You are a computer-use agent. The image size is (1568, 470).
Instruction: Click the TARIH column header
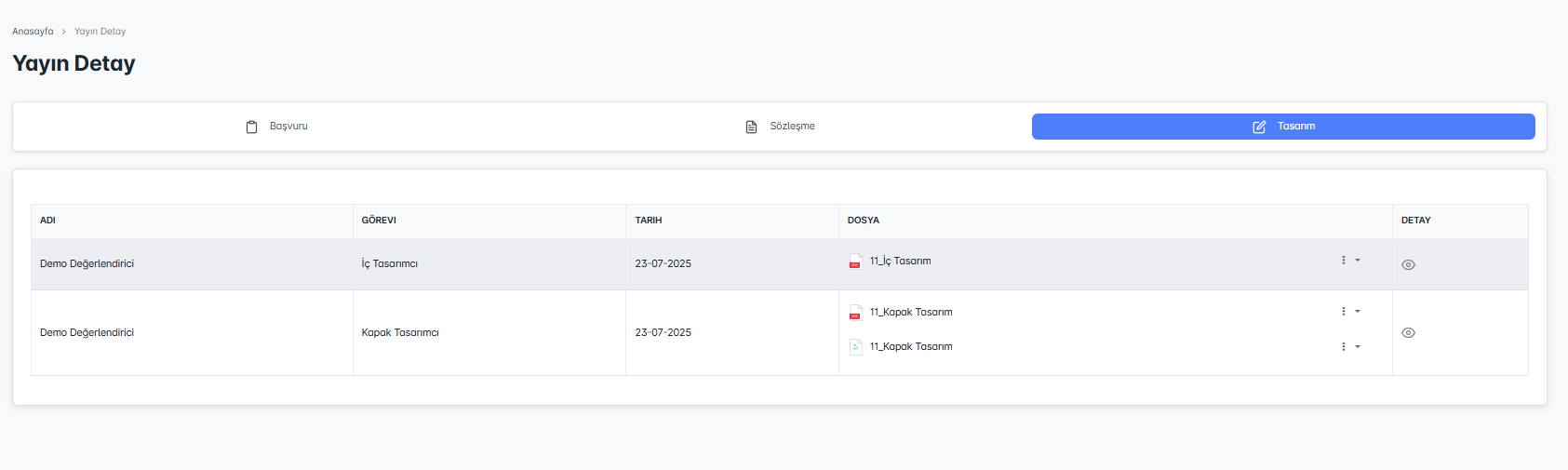click(x=649, y=221)
